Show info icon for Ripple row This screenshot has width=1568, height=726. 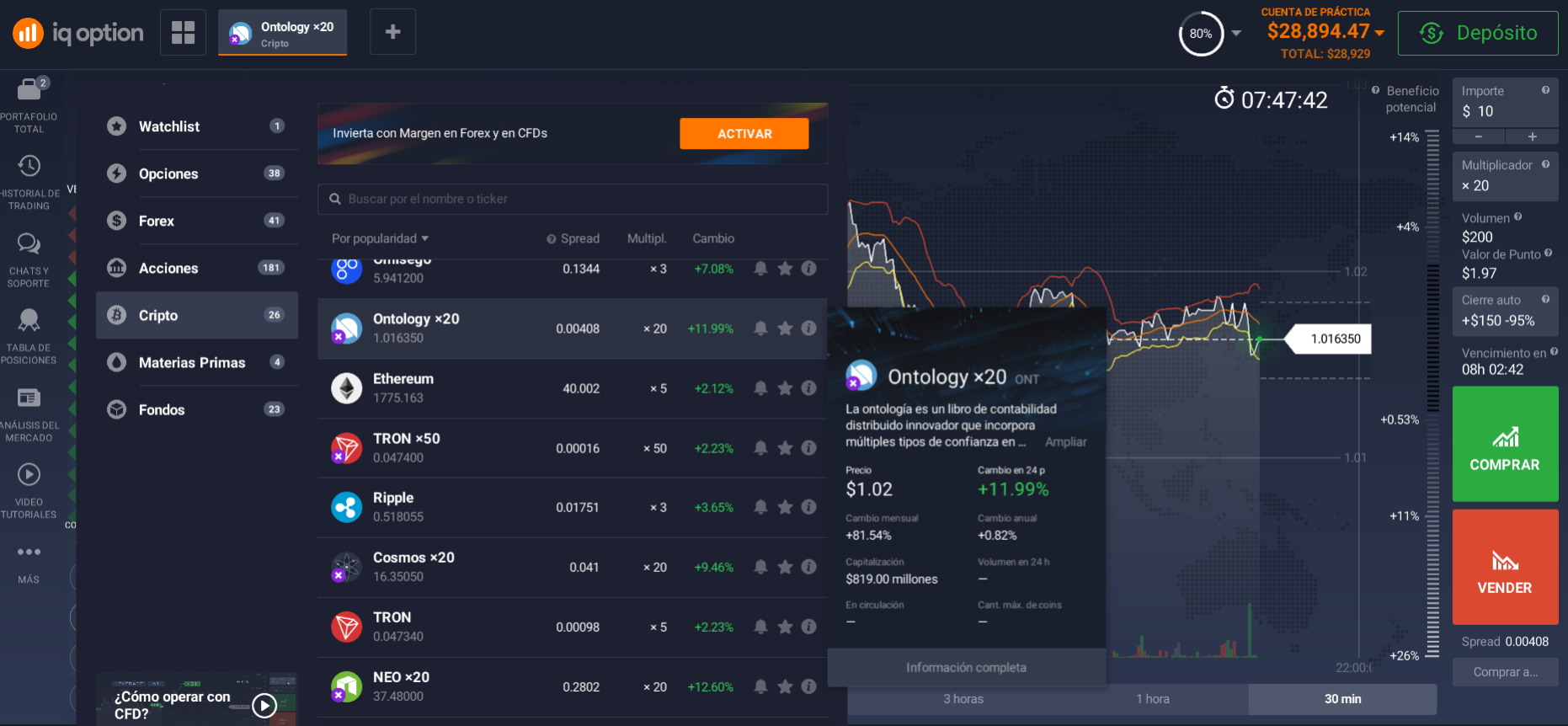pos(808,506)
